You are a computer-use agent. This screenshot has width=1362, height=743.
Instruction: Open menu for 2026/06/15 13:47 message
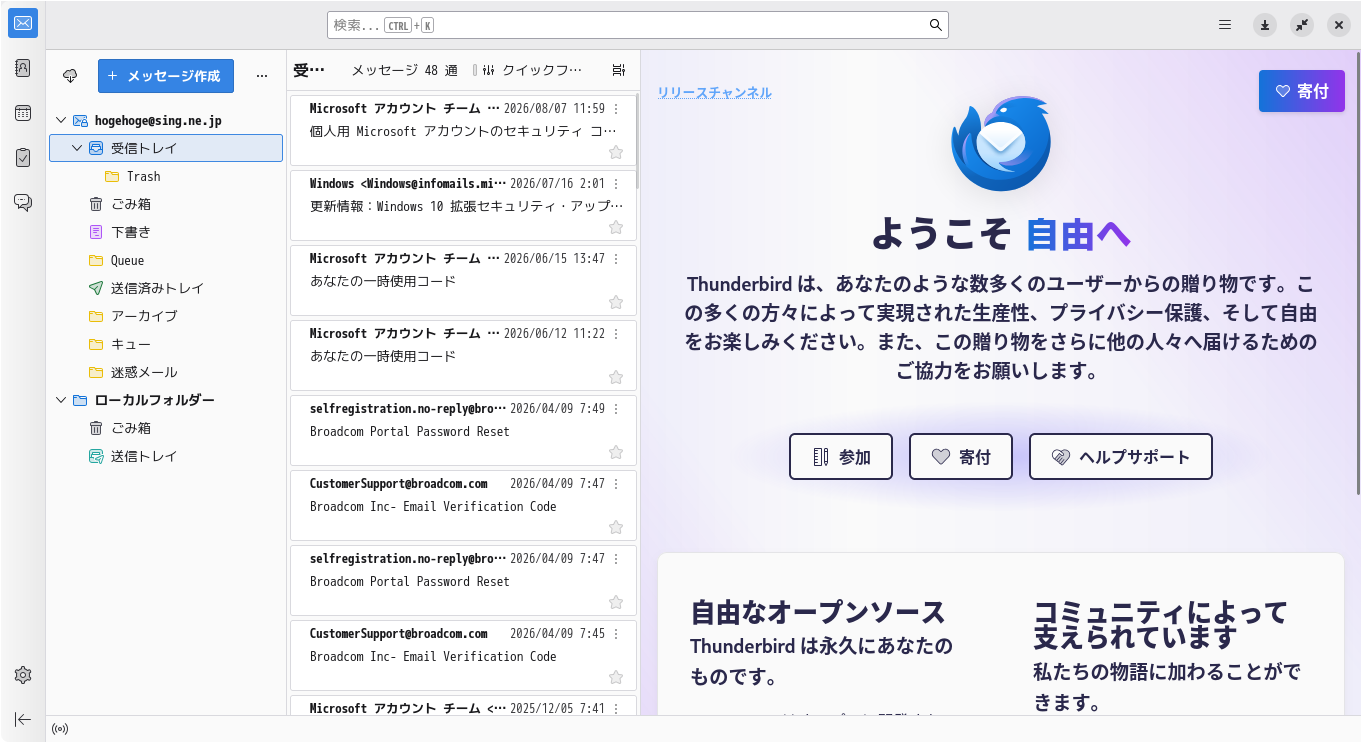(x=616, y=258)
